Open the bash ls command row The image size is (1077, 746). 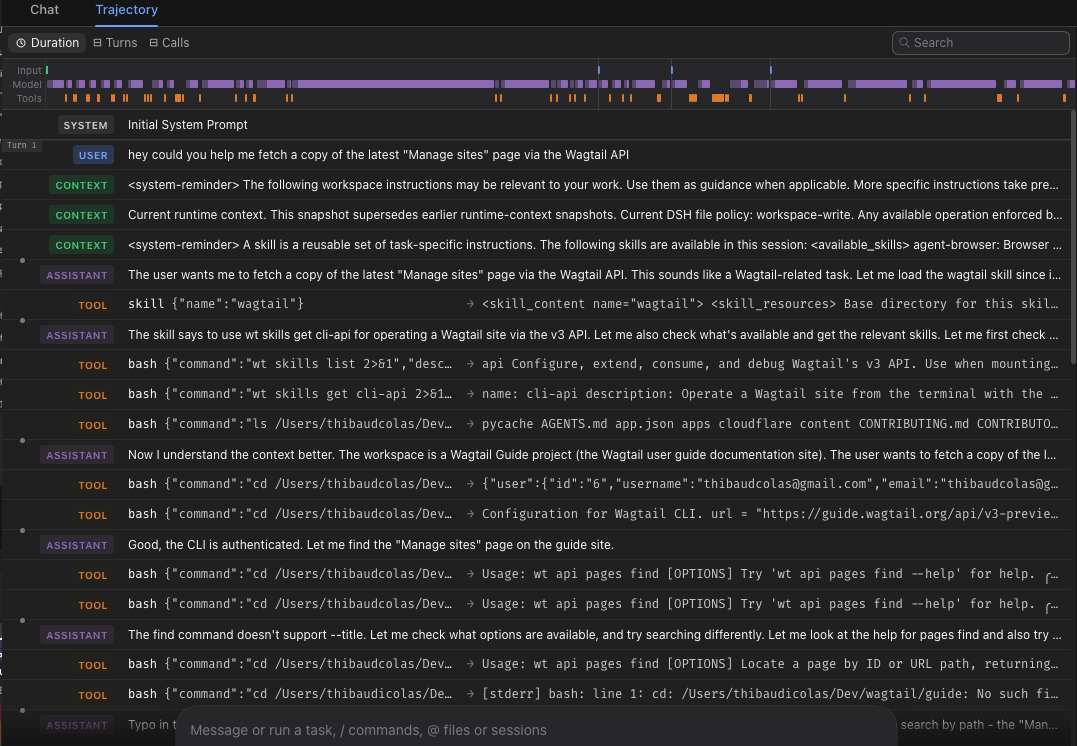pyautogui.click(x=536, y=425)
